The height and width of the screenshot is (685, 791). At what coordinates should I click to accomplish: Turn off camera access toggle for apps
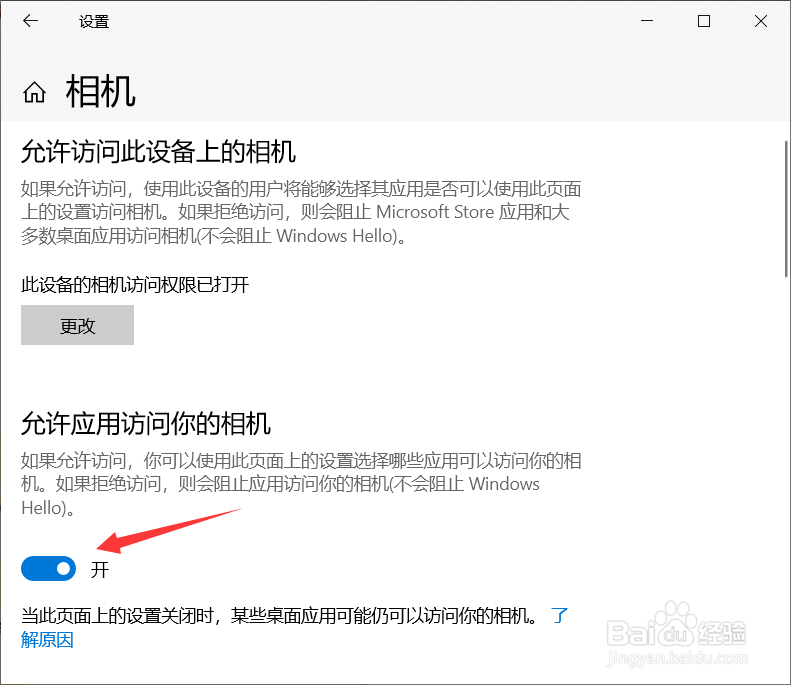point(48,568)
